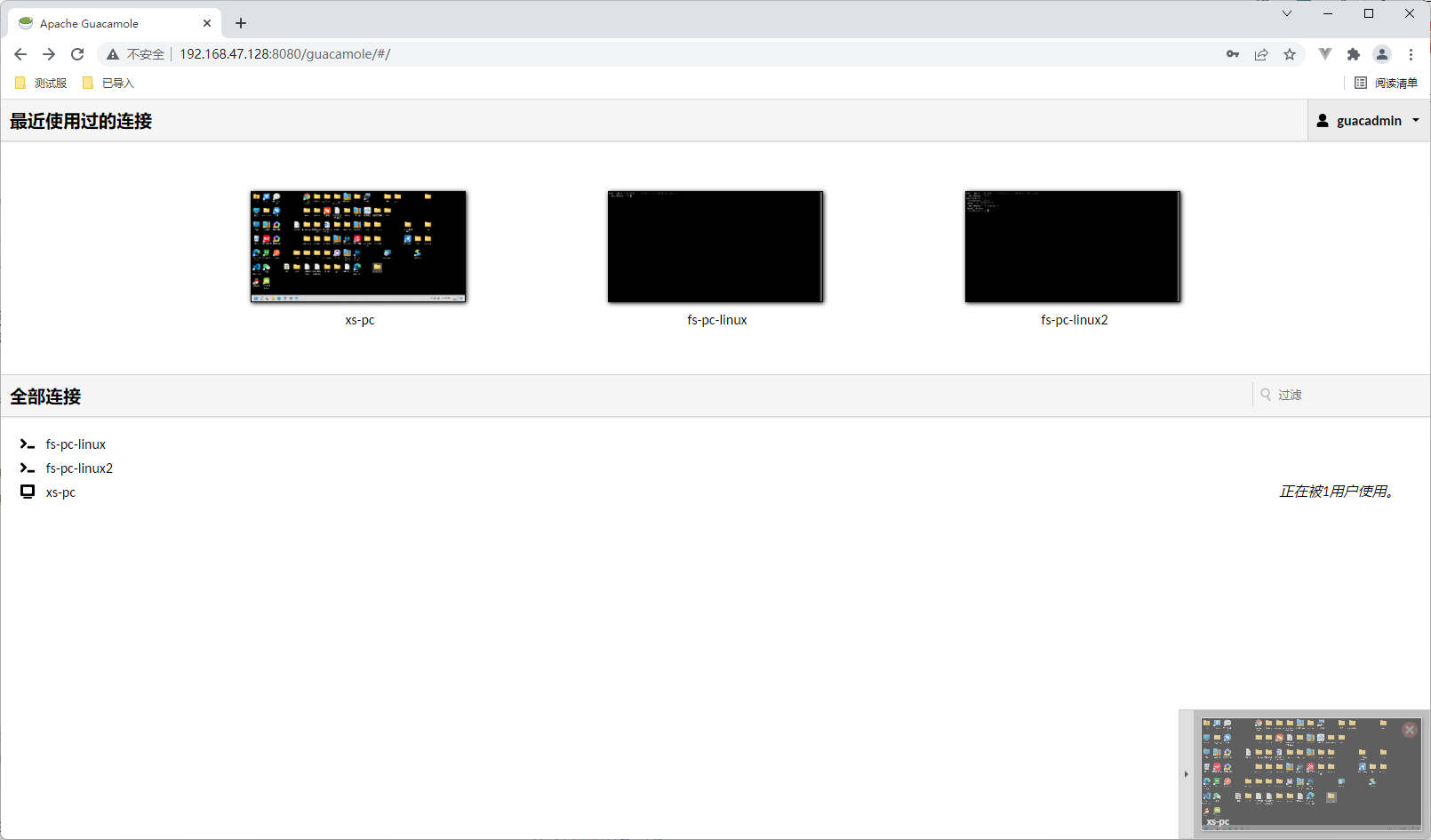Click the magnifier icon in filter box
Screen dimensions: 1431x840
[1266, 395]
